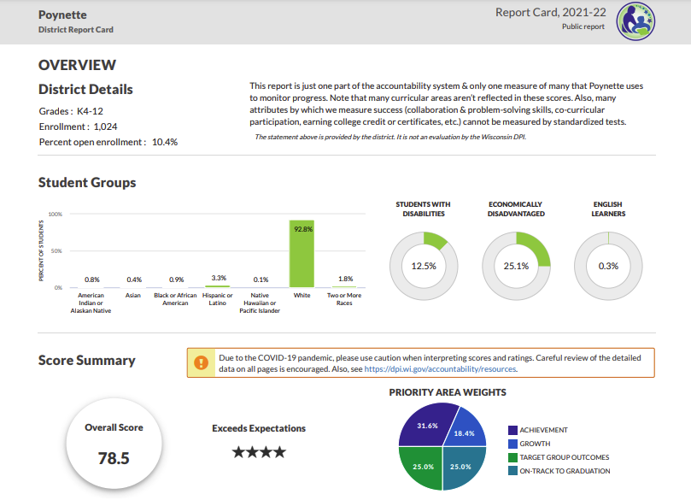Screen dimensions: 691x500
Task: Click the Economically Disadvantaged 25.1% donut chart
Action: point(516,266)
